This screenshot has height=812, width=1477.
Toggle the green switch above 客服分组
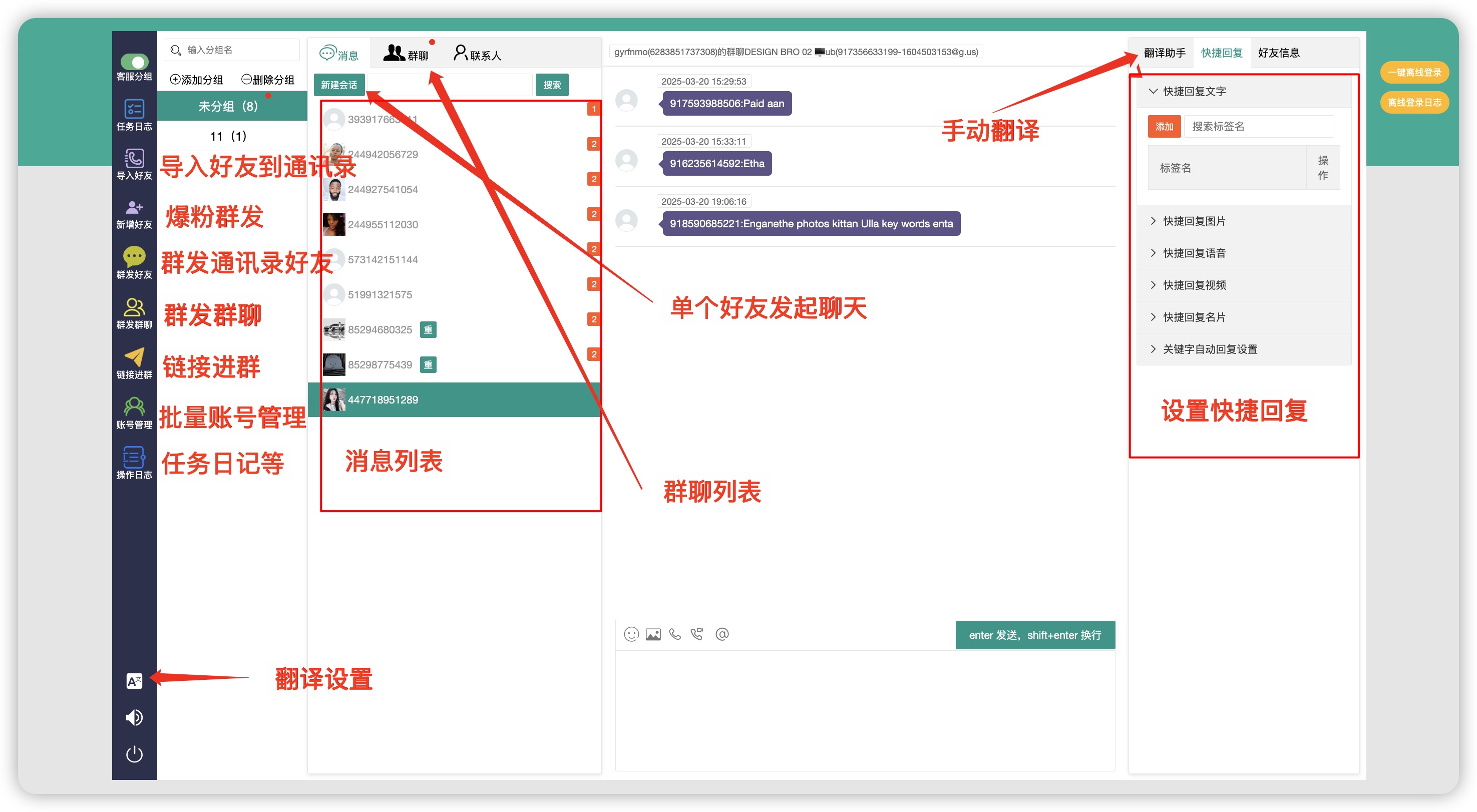(134, 62)
